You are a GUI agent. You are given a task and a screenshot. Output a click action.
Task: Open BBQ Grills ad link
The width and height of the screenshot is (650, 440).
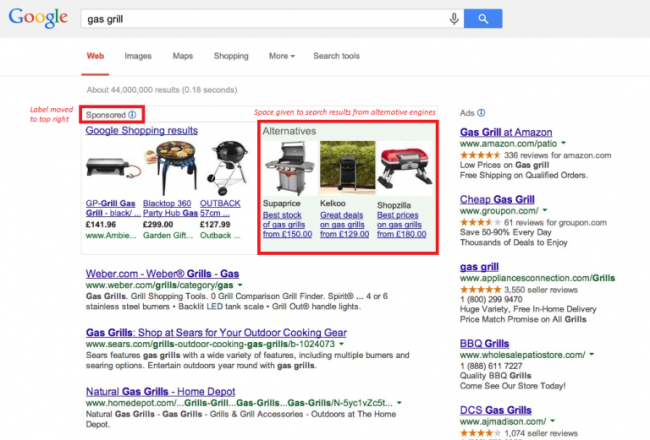pos(484,343)
